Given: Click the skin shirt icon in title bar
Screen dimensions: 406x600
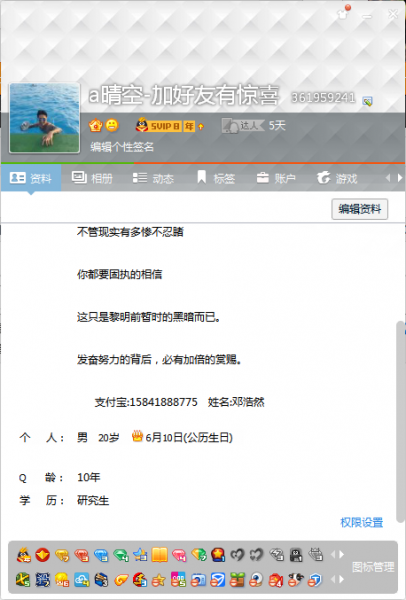Looking at the screenshot, I should pos(343,14).
